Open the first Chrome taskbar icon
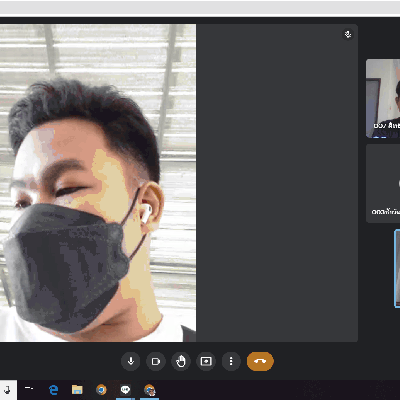Viewport: 400px width, 400px height. pos(101,390)
